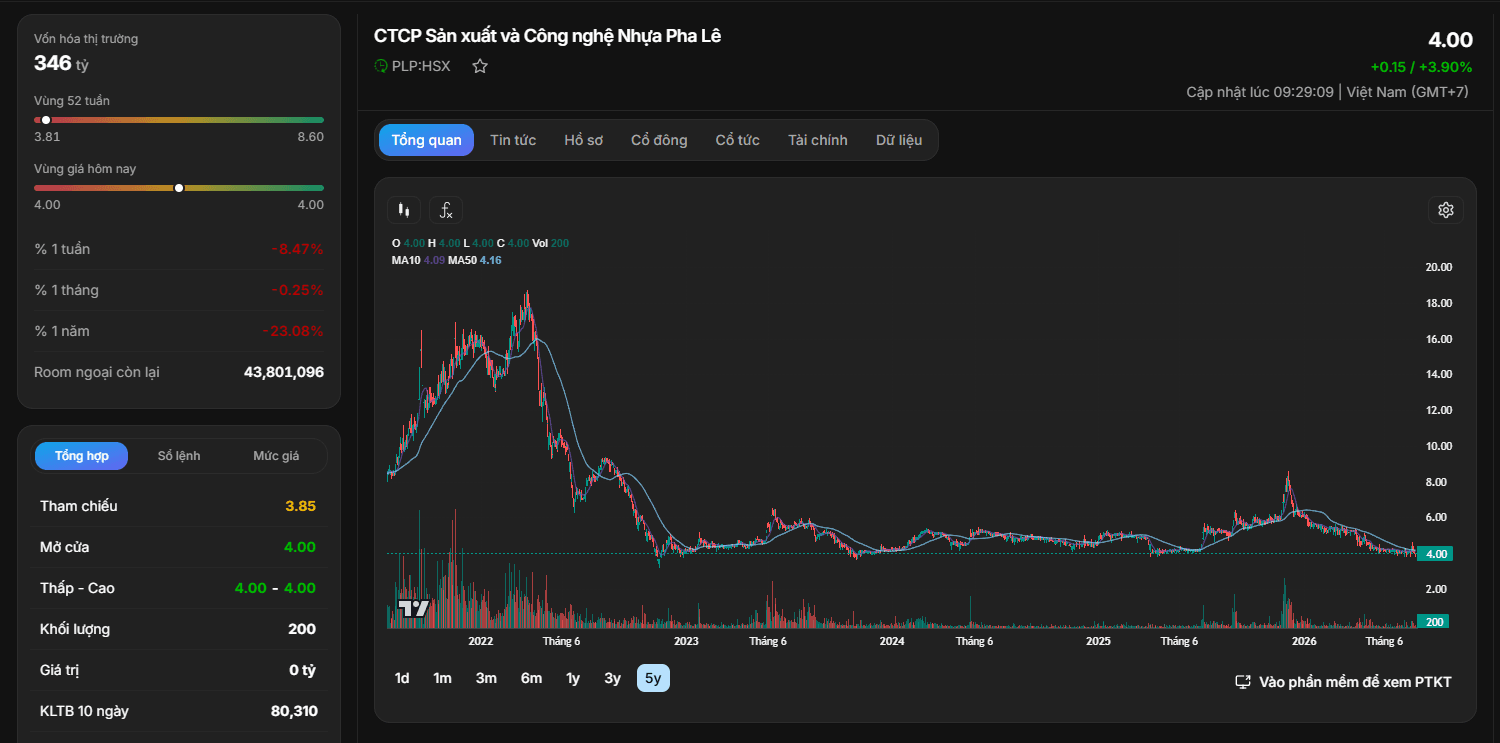Click the 4.00 current price label on axis
Image resolution: width=1500 pixels, height=743 pixels.
pos(1435,553)
